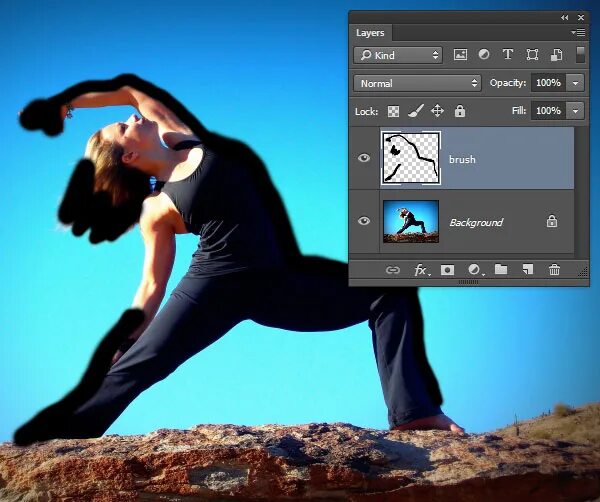Hide the brush layer with eye icon
The image size is (600, 502).
pyautogui.click(x=364, y=158)
